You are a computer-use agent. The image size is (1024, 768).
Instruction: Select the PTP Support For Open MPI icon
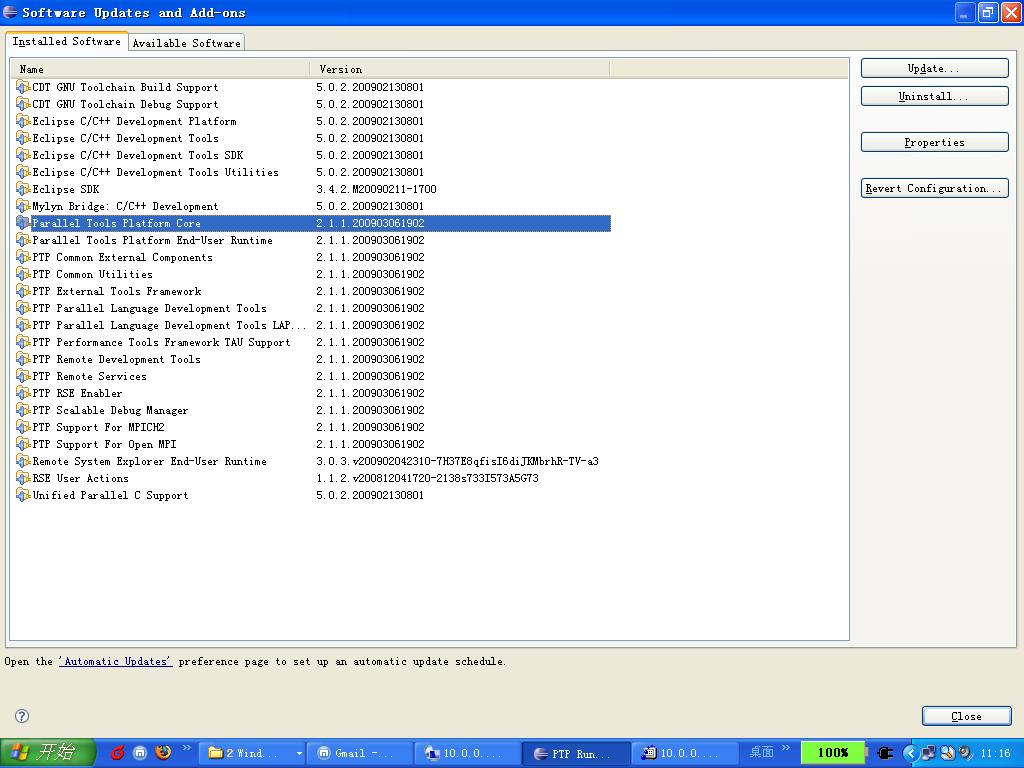tap(23, 443)
